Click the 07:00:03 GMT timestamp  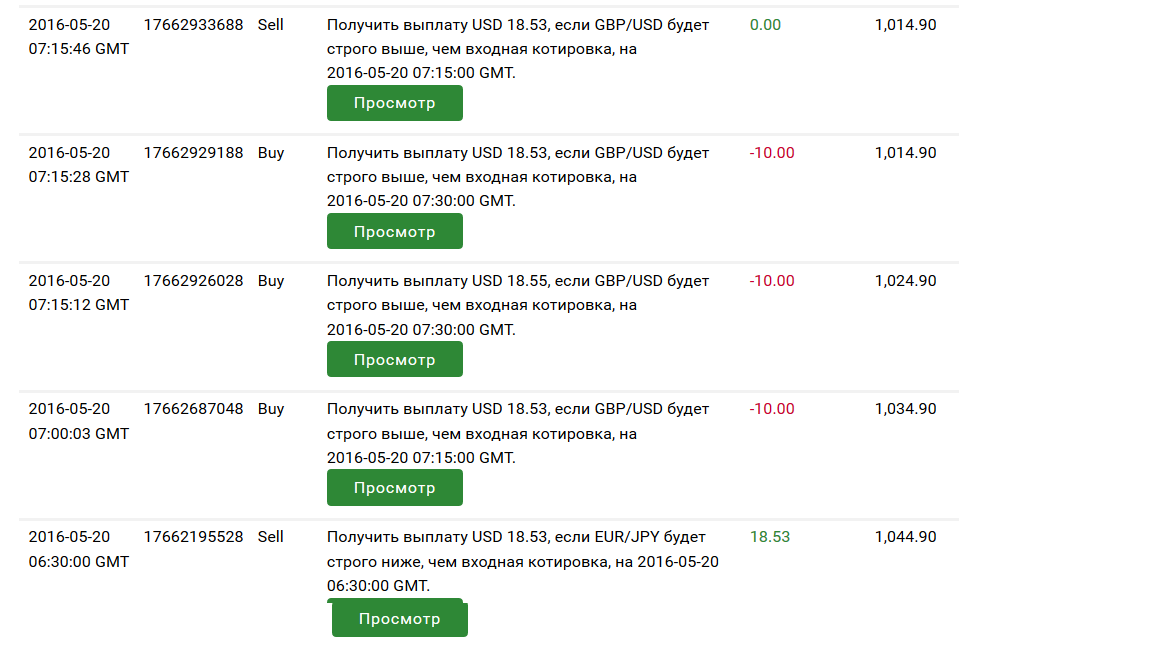[78, 434]
